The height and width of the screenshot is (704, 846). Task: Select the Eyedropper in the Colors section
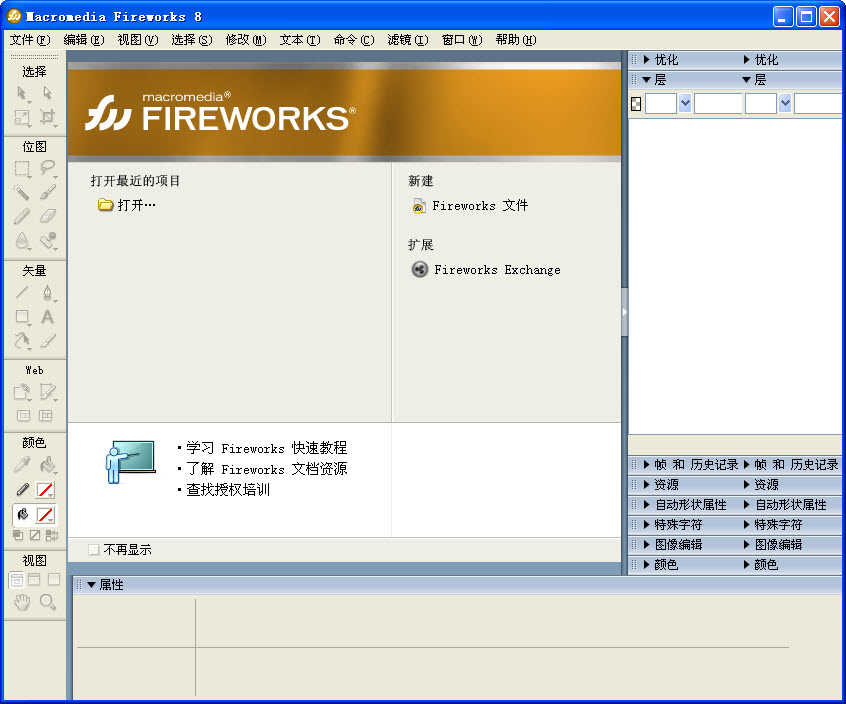[x=22, y=464]
